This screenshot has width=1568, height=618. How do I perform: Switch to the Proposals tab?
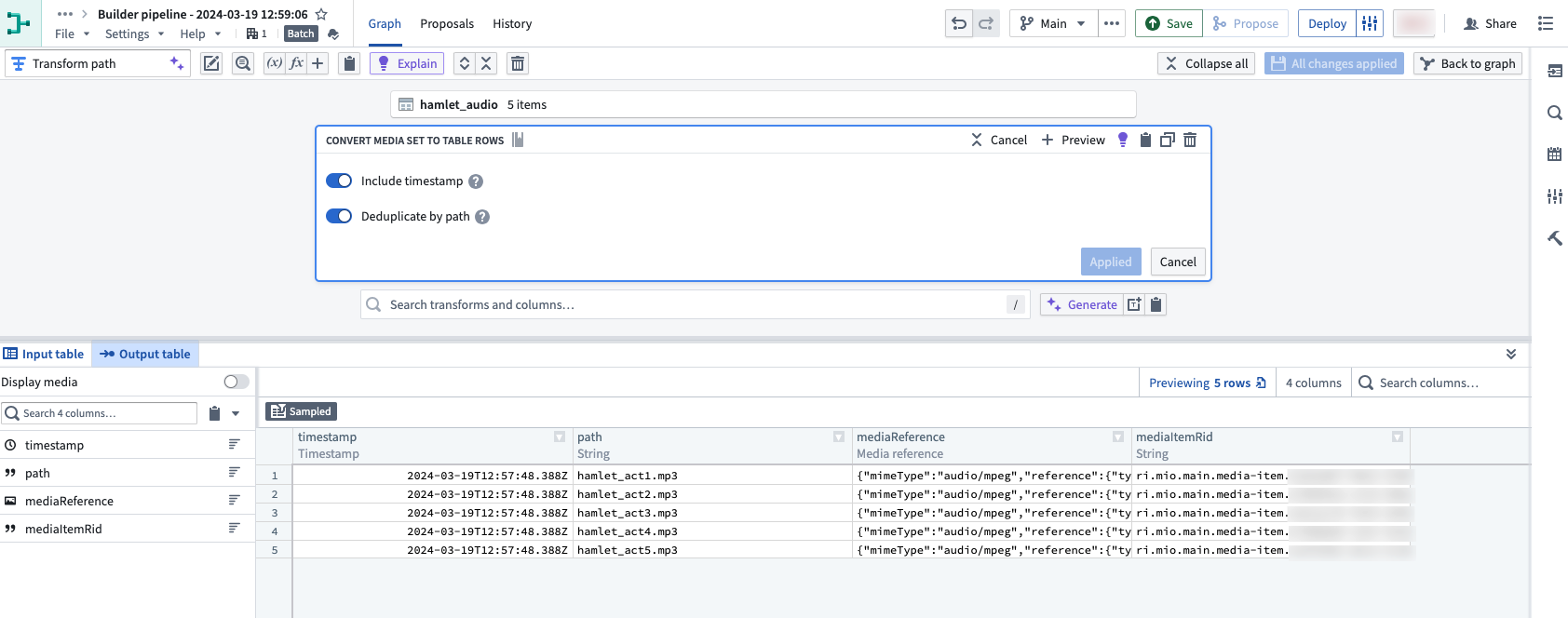click(x=447, y=23)
